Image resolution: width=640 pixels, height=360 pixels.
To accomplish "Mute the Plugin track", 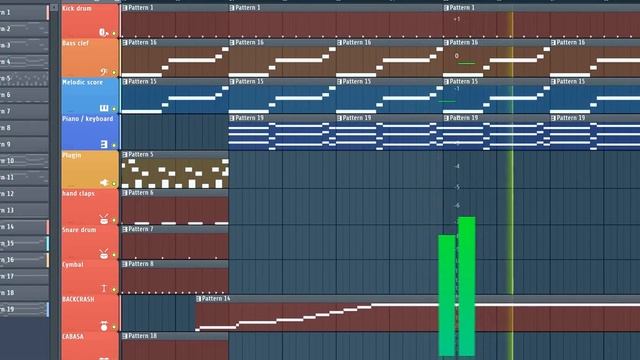I will (114, 184).
